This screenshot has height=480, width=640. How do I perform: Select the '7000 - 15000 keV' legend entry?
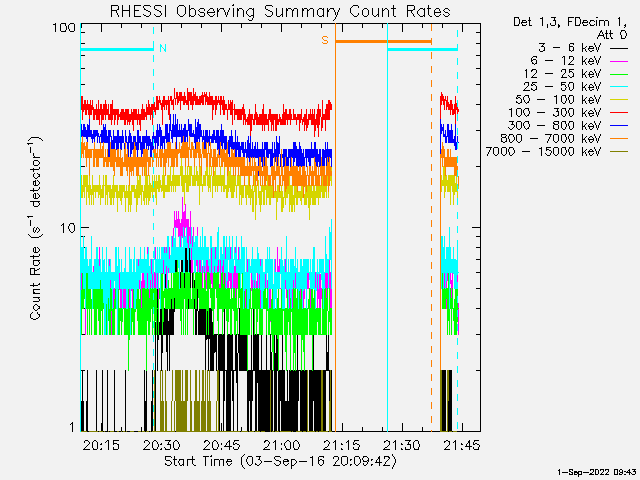pos(543,152)
